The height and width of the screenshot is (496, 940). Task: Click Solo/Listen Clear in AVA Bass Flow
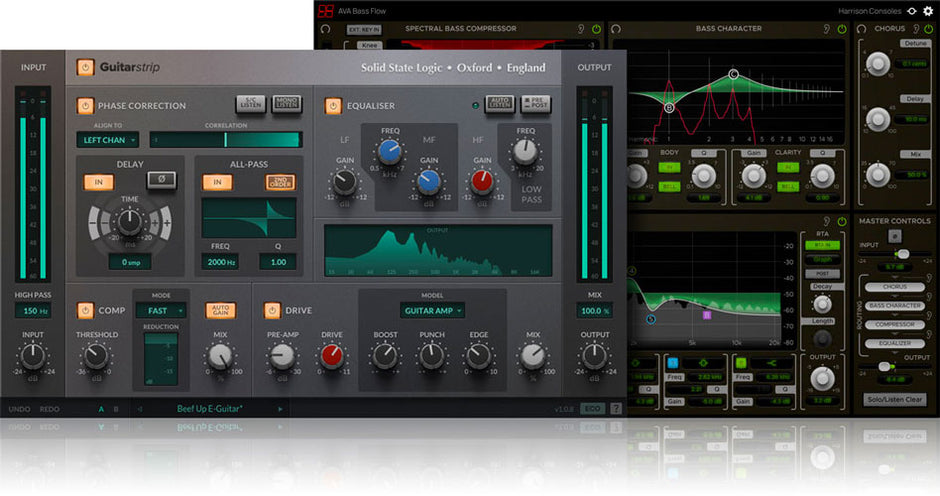894,399
